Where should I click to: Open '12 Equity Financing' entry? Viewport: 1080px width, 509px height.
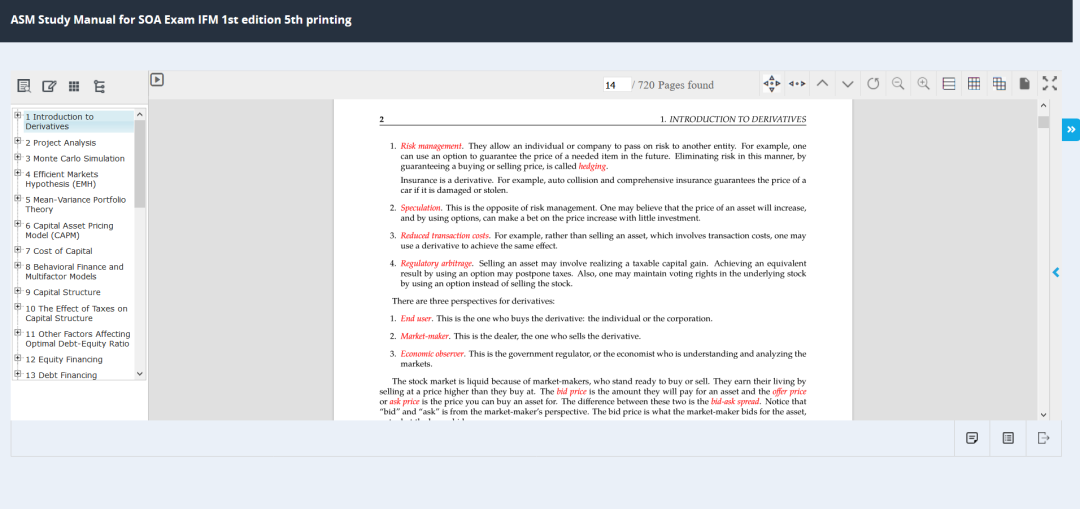click(64, 360)
